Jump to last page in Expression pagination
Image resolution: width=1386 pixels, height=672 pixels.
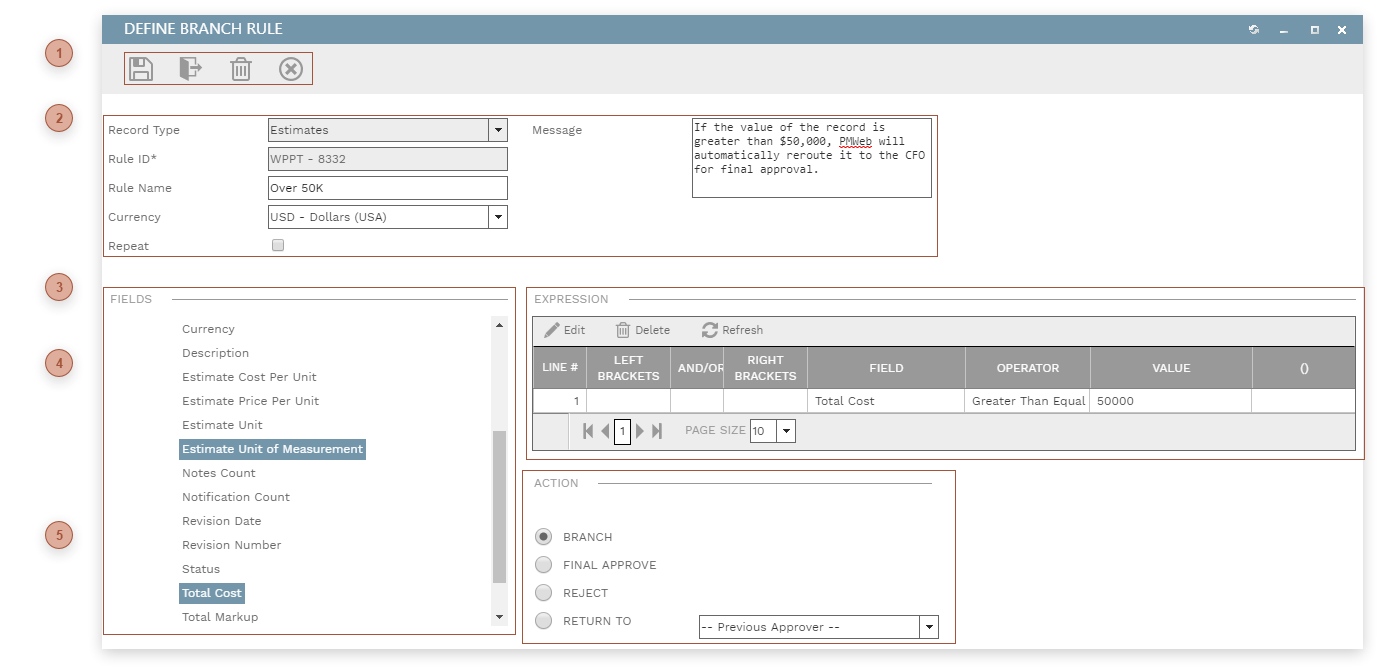click(x=657, y=430)
